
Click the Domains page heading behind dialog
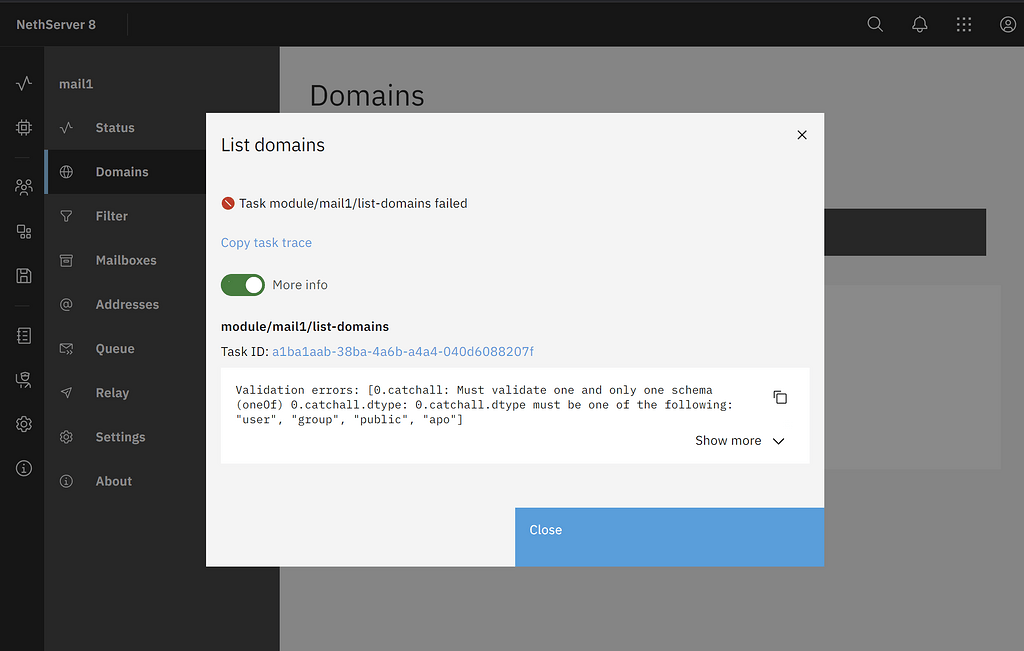(x=366, y=95)
